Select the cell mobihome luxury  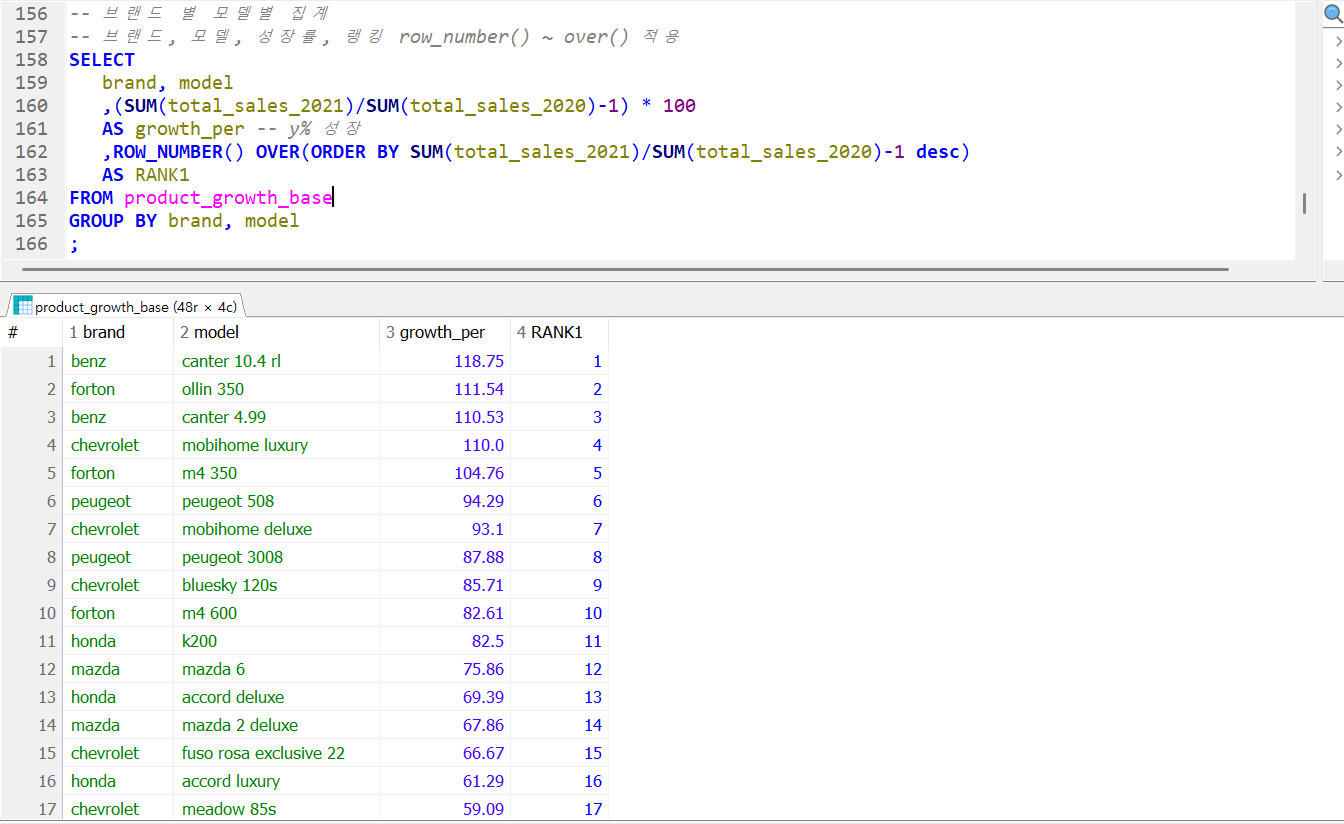(277, 445)
